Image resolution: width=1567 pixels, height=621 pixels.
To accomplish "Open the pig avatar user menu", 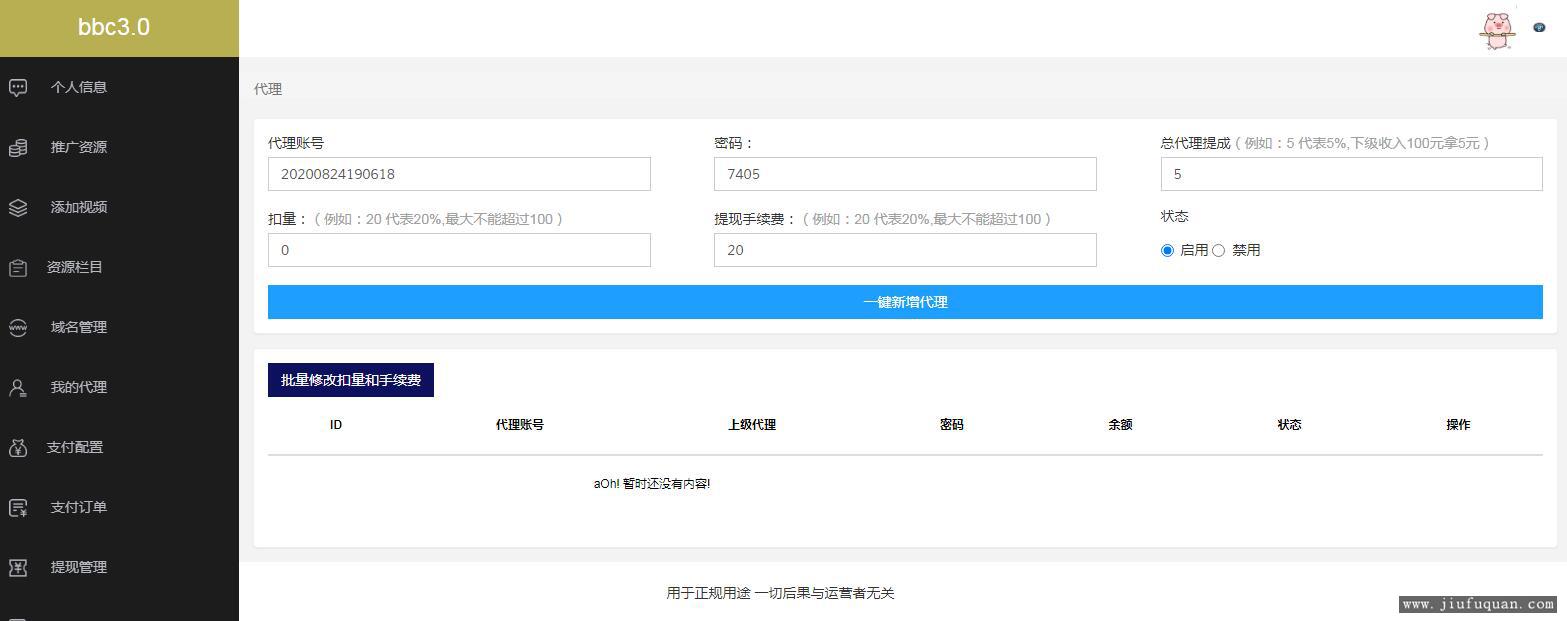I will point(1496,30).
